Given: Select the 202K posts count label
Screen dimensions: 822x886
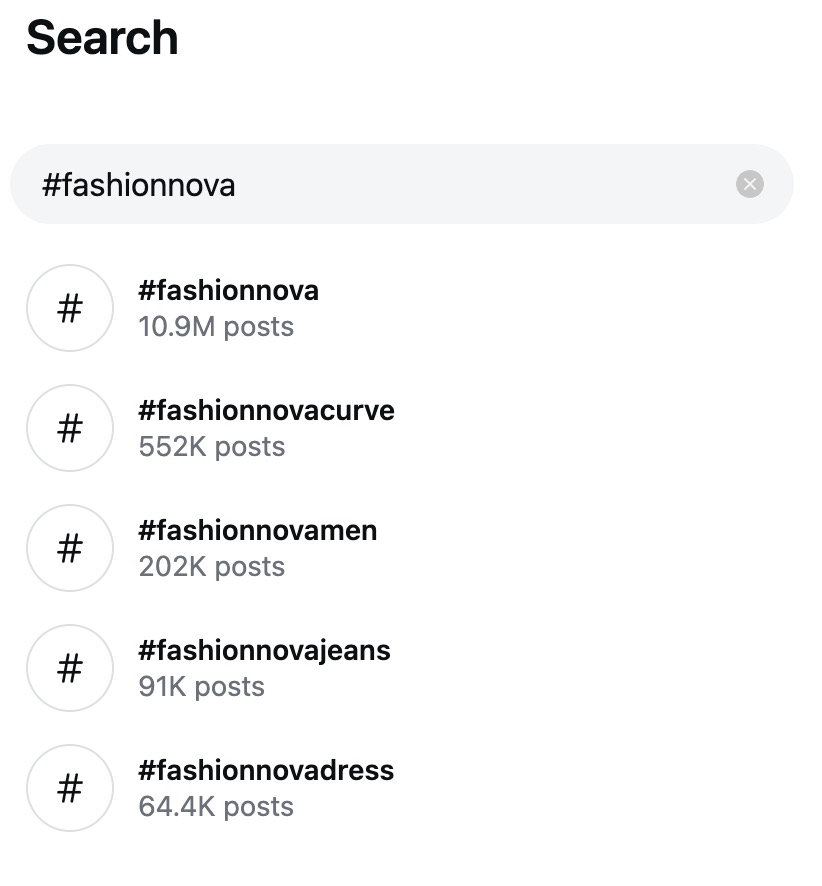Looking at the screenshot, I should [211, 567].
